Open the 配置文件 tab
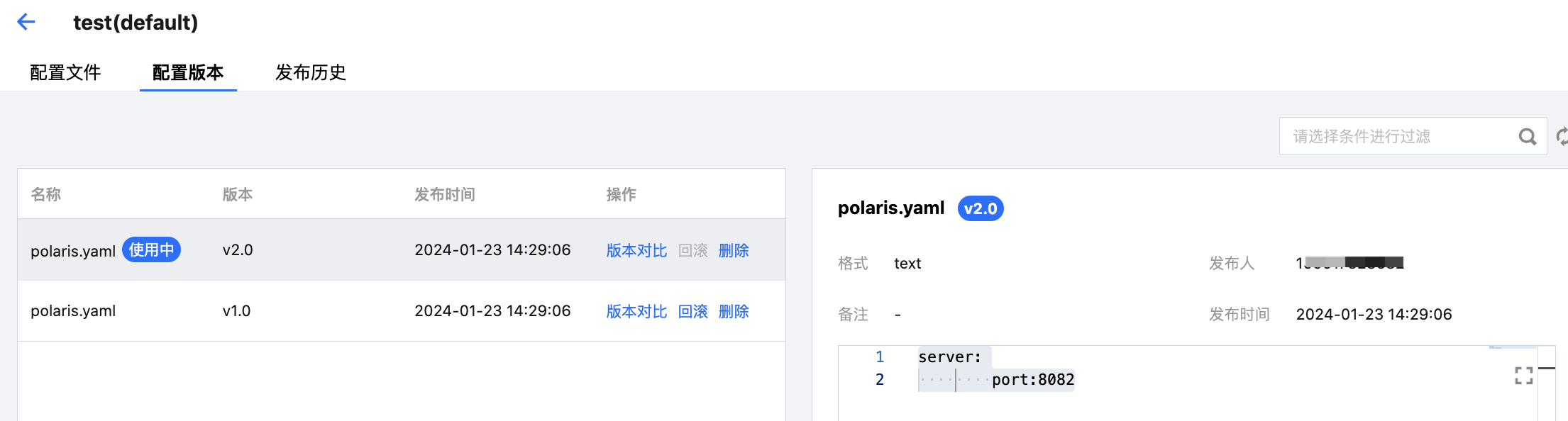The width and height of the screenshot is (1568, 421). [x=65, y=72]
